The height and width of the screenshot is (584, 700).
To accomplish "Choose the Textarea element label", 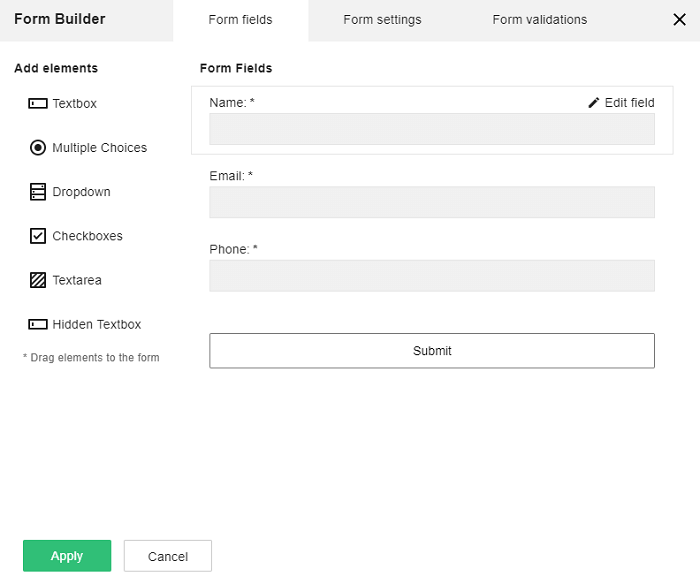I will (x=77, y=280).
